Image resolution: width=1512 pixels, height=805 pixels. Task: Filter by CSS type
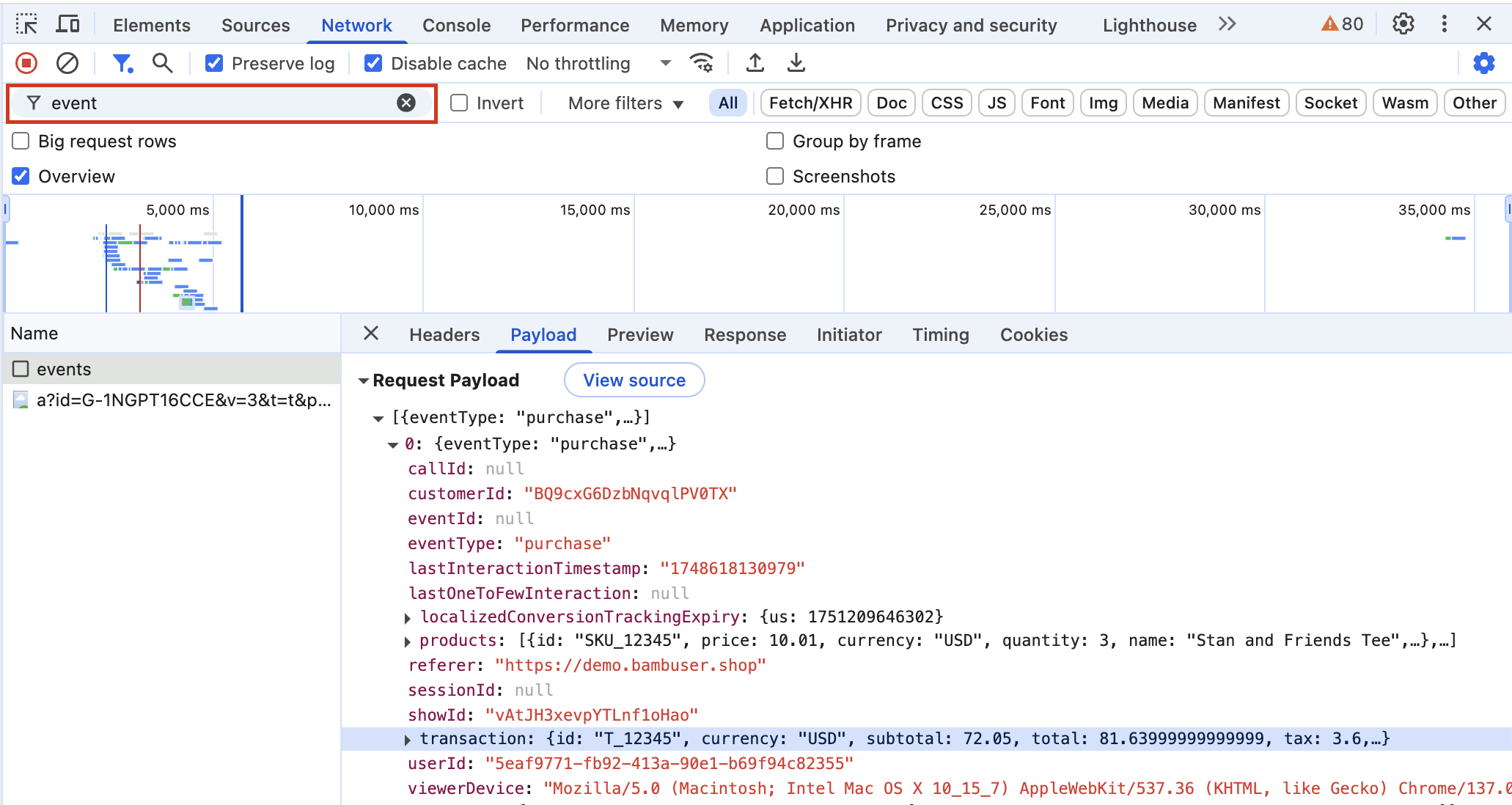[x=947, y=103]
